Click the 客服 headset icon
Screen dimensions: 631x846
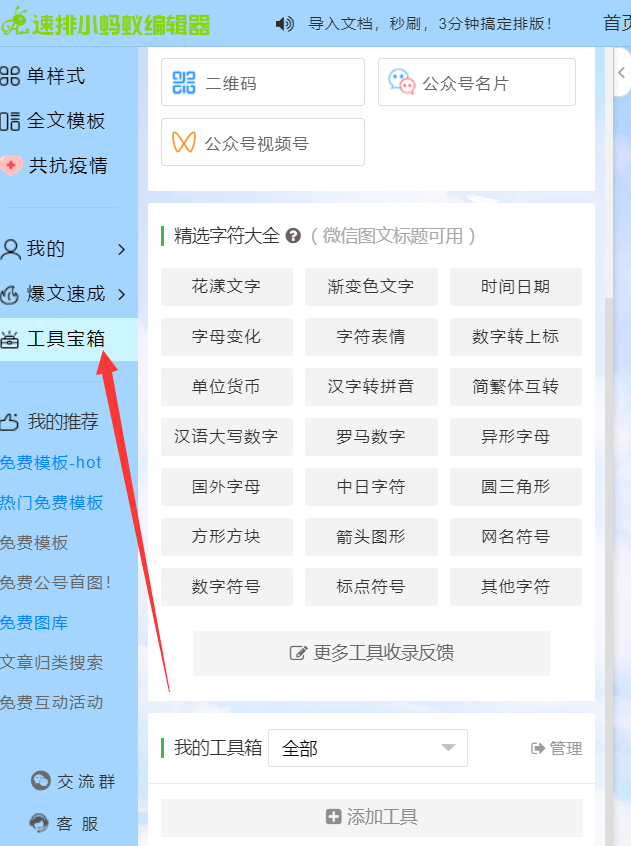[39, 823]
